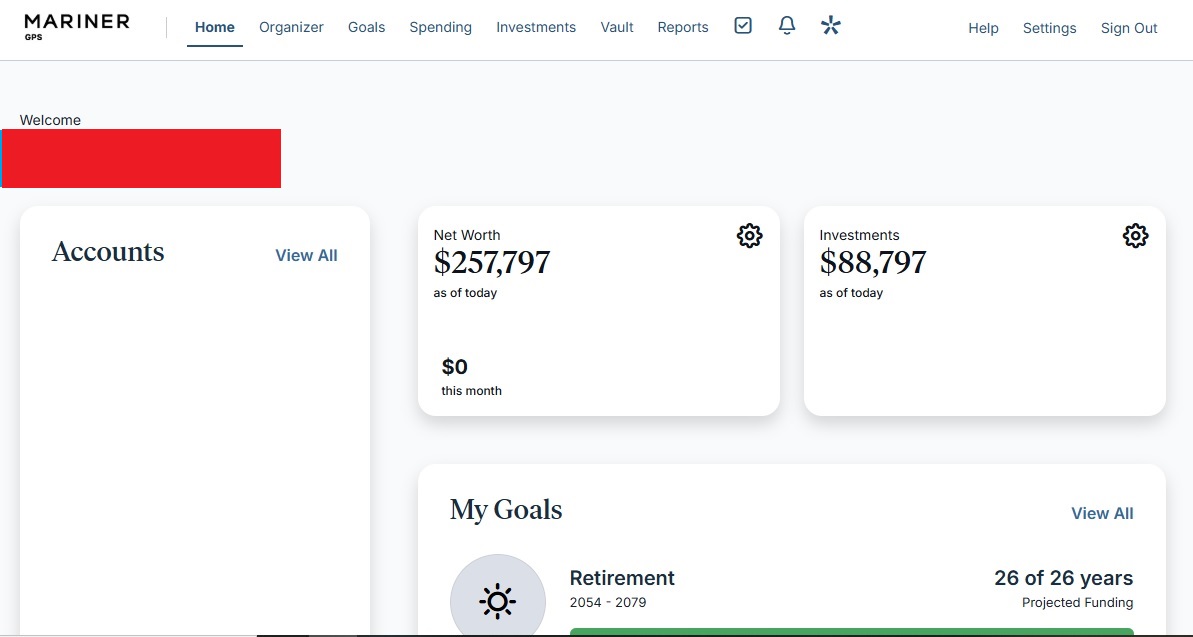Viewport: 1193px width, 637px height.
Task: Click the $0 this month amount
Action: coord(455,368)
